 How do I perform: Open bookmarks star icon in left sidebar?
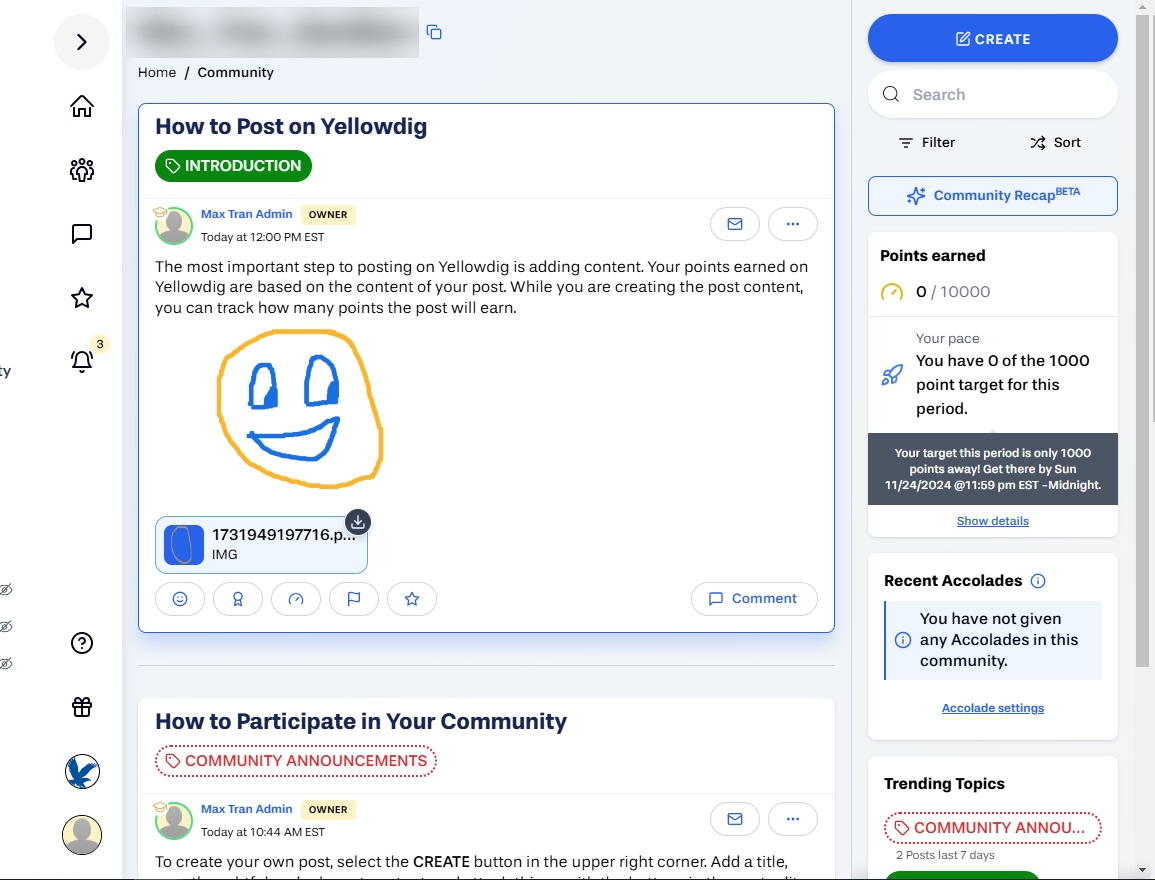coord(82,298)
